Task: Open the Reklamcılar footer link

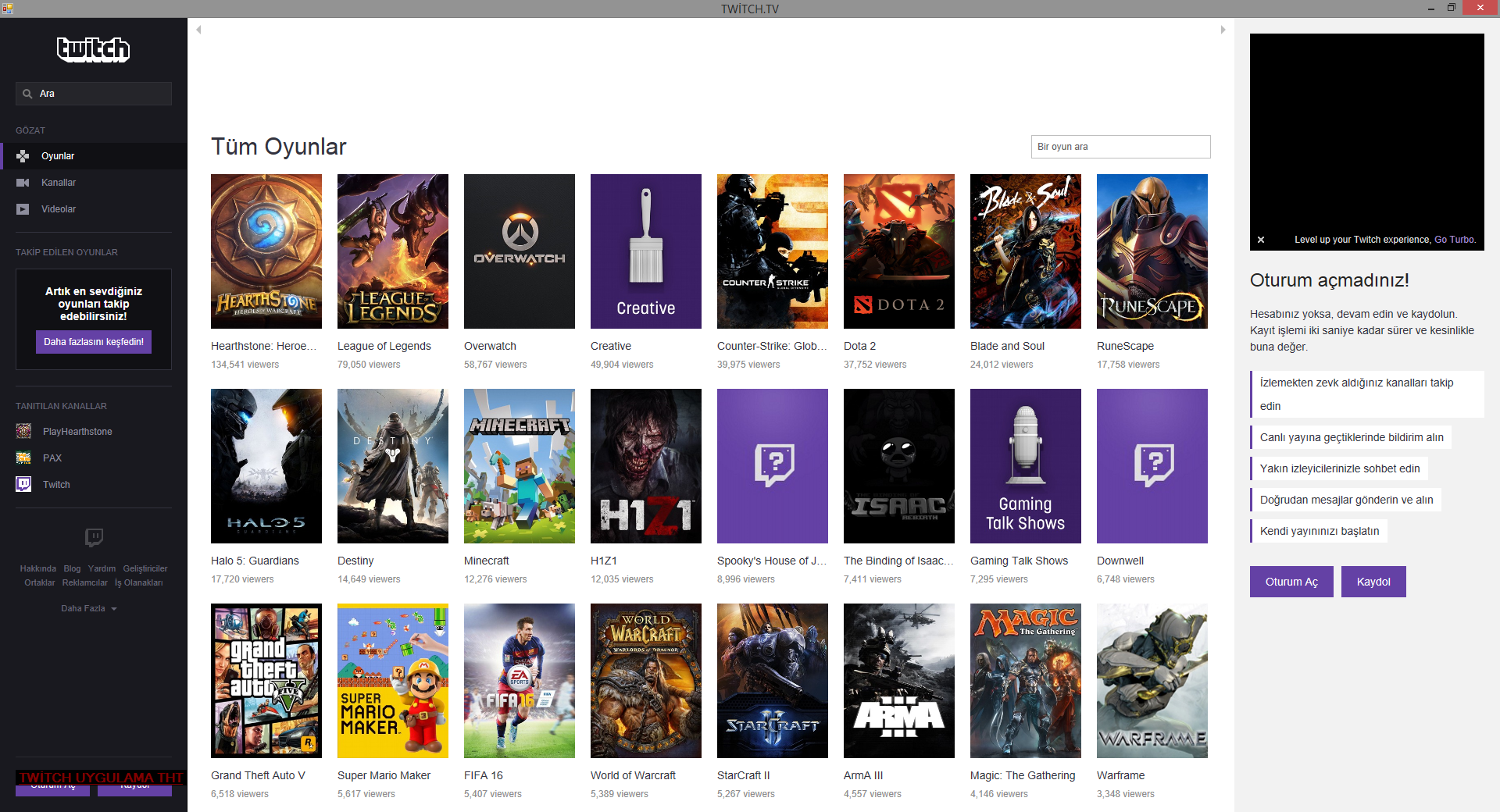Action: [x=85, y=582]
